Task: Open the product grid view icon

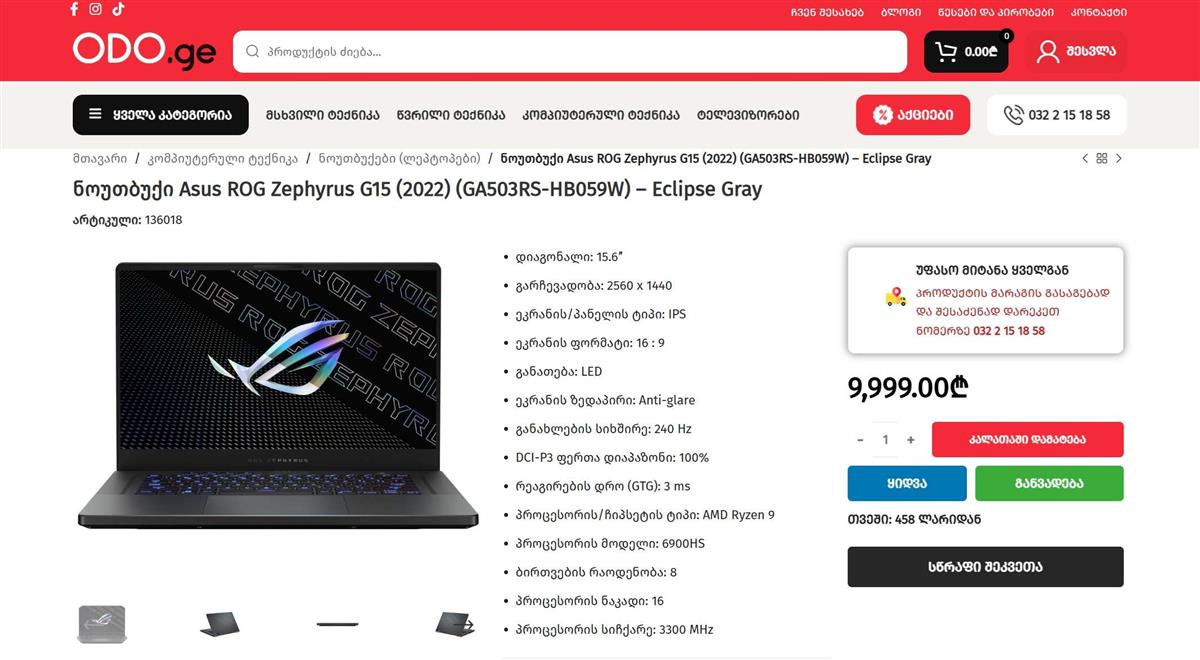Action: tap(1102, 158)
